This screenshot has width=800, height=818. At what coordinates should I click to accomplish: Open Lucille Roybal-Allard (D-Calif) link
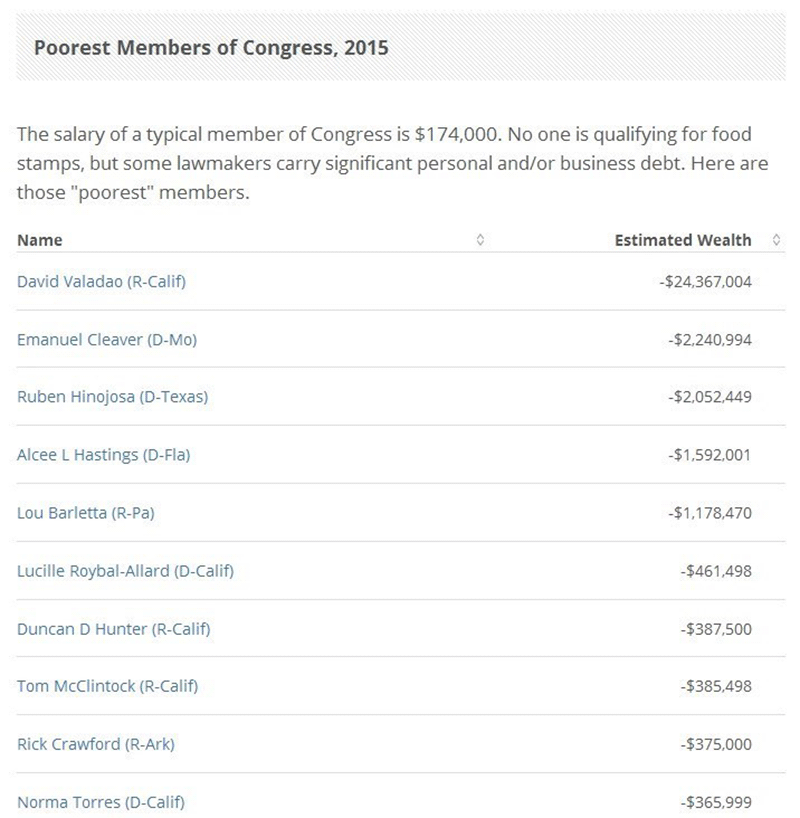pos(125,571)
